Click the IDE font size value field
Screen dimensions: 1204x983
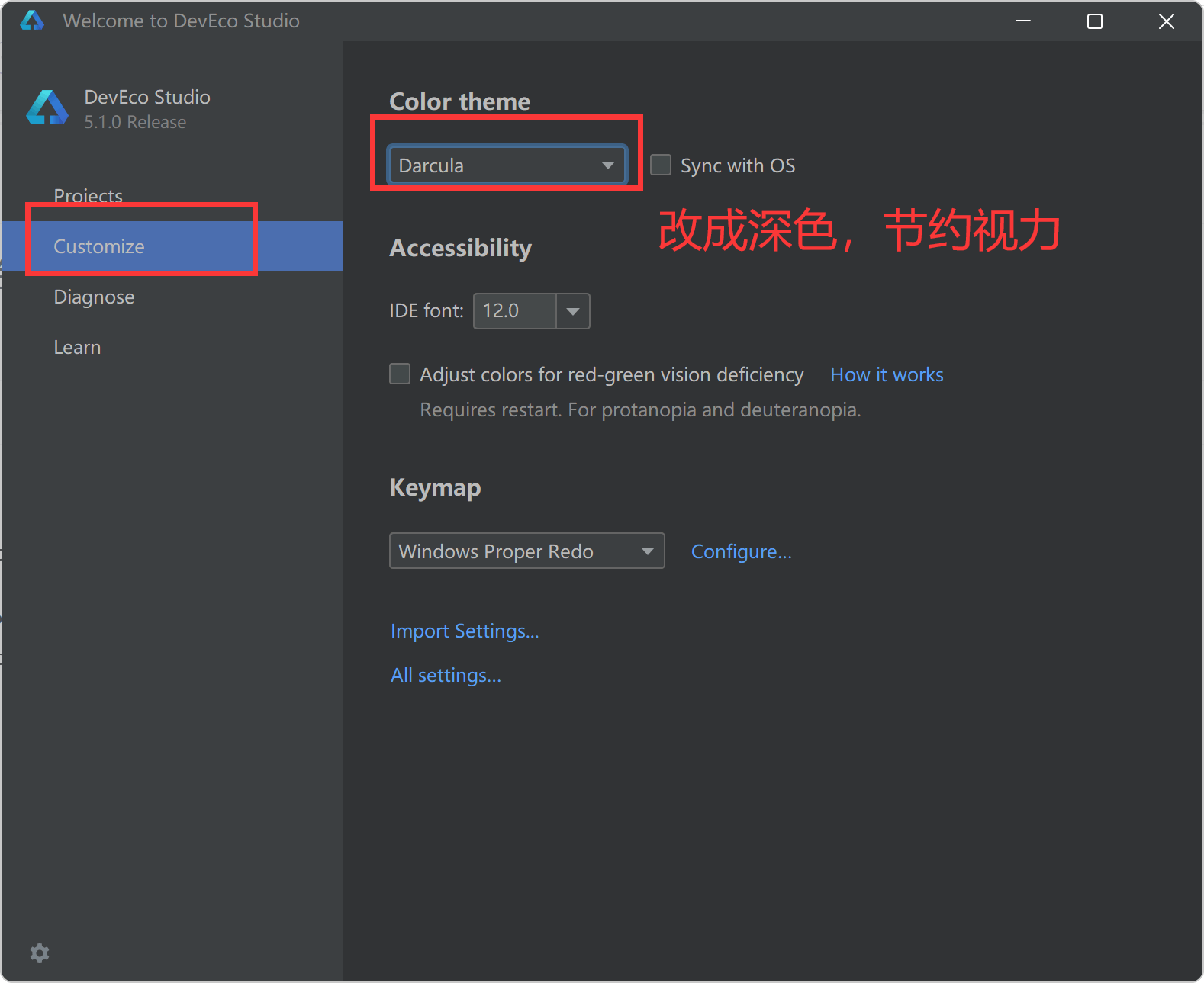[515, 311]
